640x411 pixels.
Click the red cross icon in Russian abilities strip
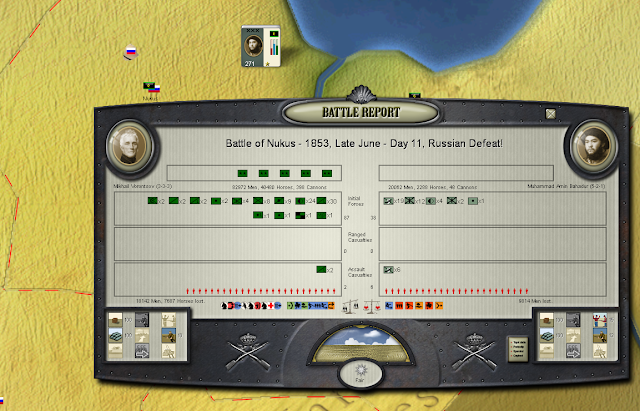pyautogui.click(x=271, y=306)
